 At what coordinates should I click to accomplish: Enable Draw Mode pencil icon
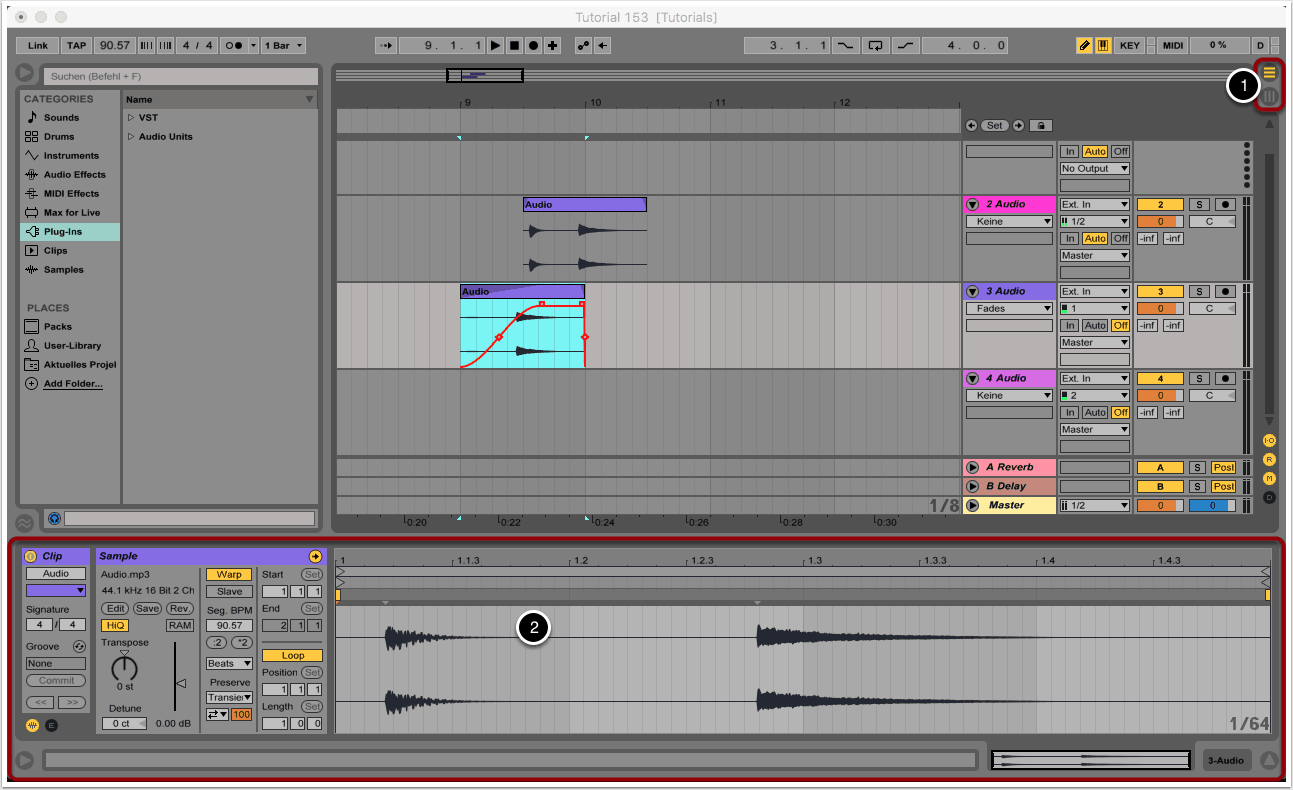[x=1084, y=45]
